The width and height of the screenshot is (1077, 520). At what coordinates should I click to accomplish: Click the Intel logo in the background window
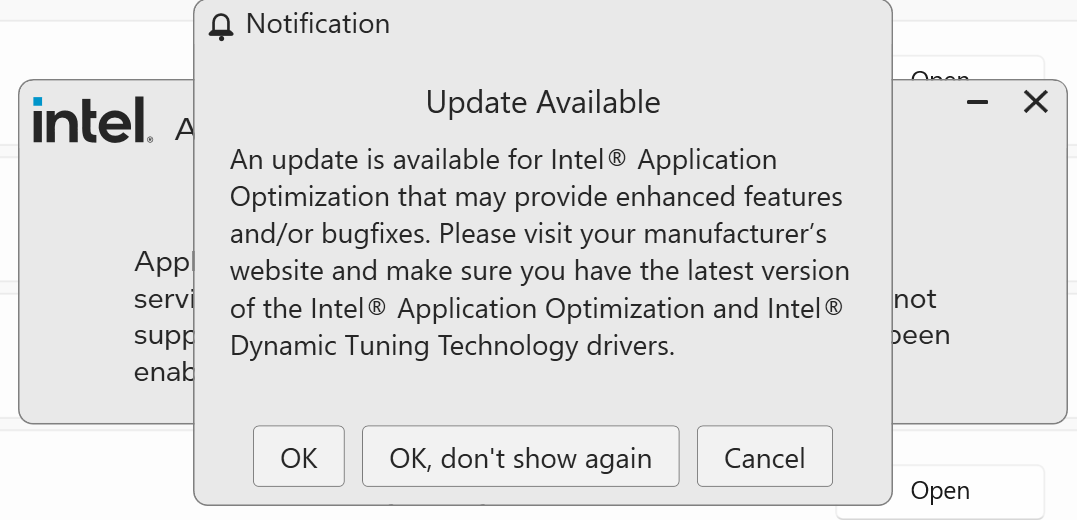[91, 120]
